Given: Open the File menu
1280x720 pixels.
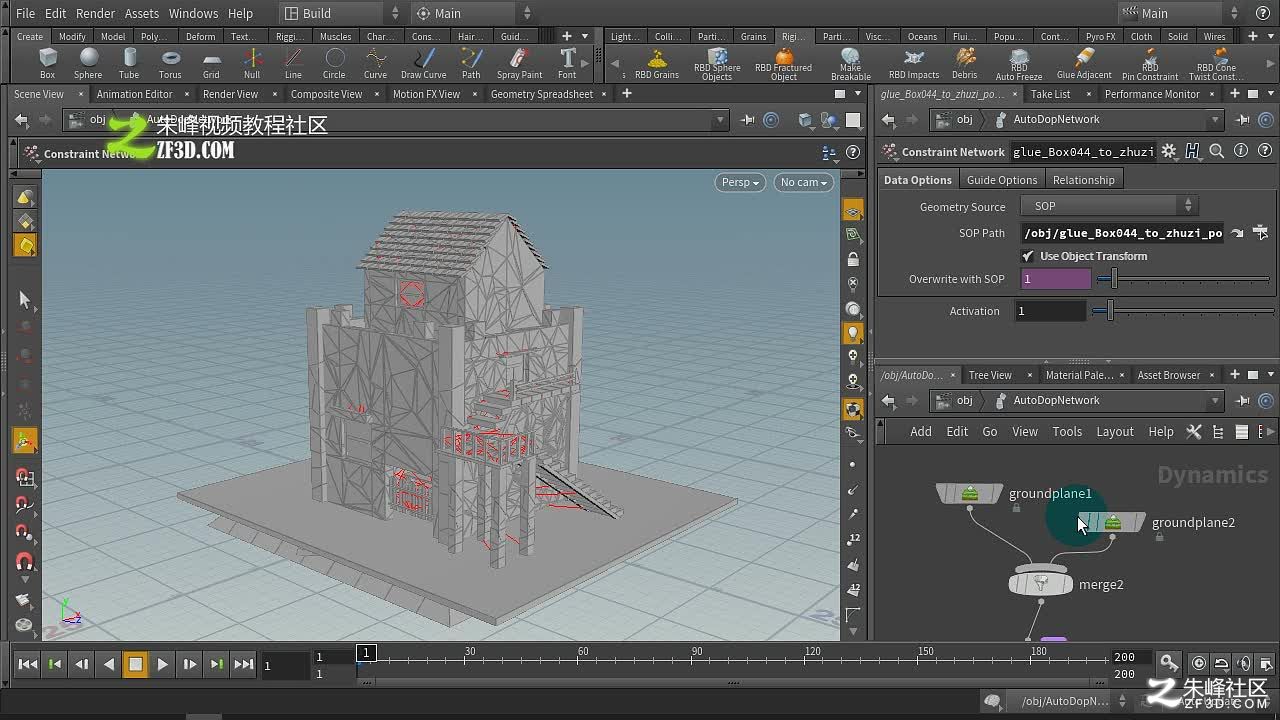Looking at the screenshot, I should [26, 13].
